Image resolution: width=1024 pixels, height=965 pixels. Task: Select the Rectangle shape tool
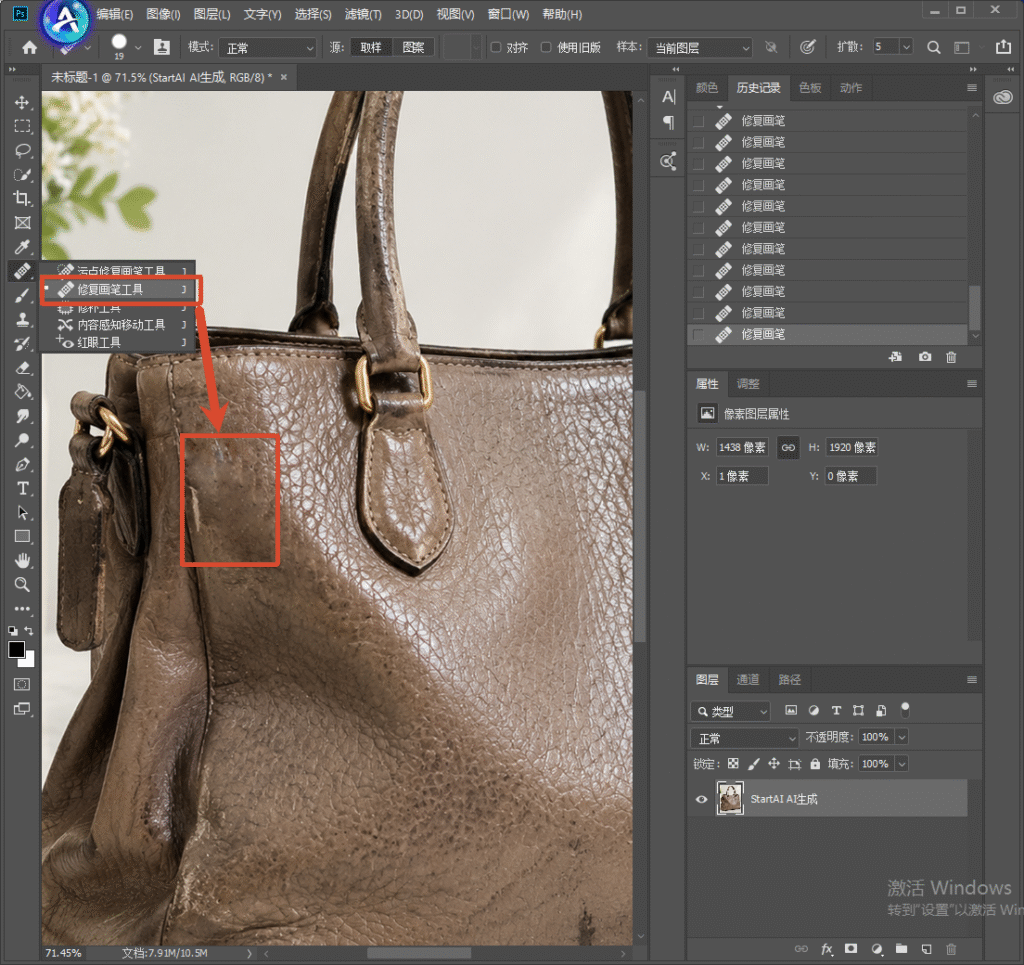tap(22, 537)
